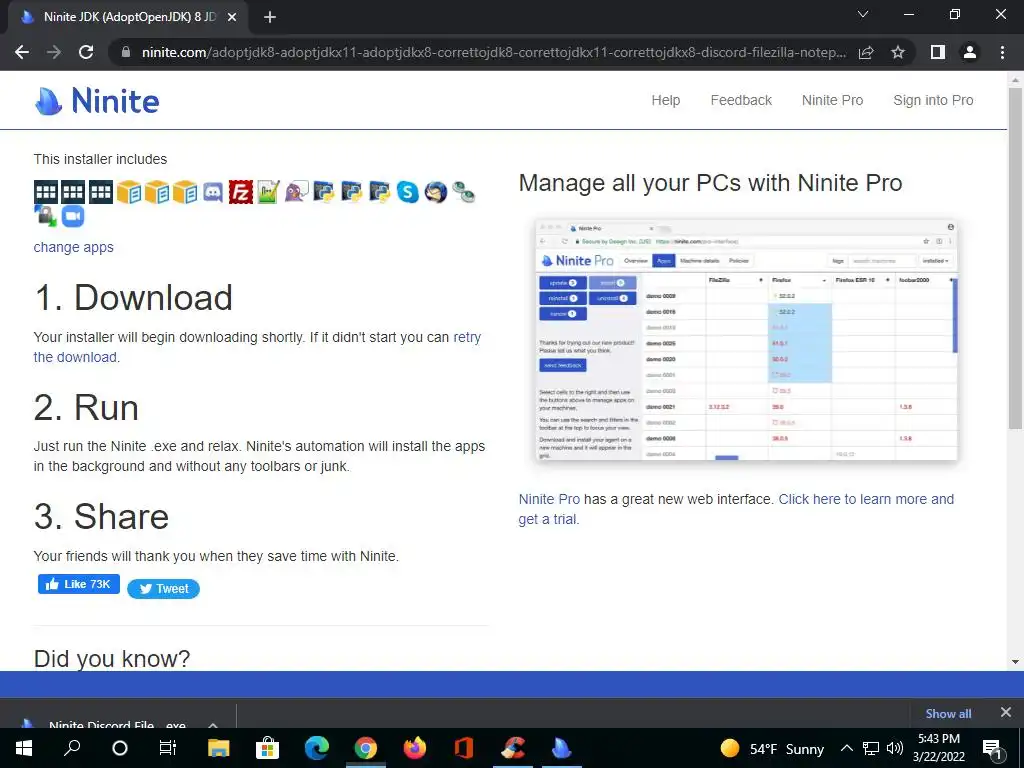The image size is (1024, 768).
Task: Expand the downloaded Ninite exe options chevron
Action: [x=213, y=725]
